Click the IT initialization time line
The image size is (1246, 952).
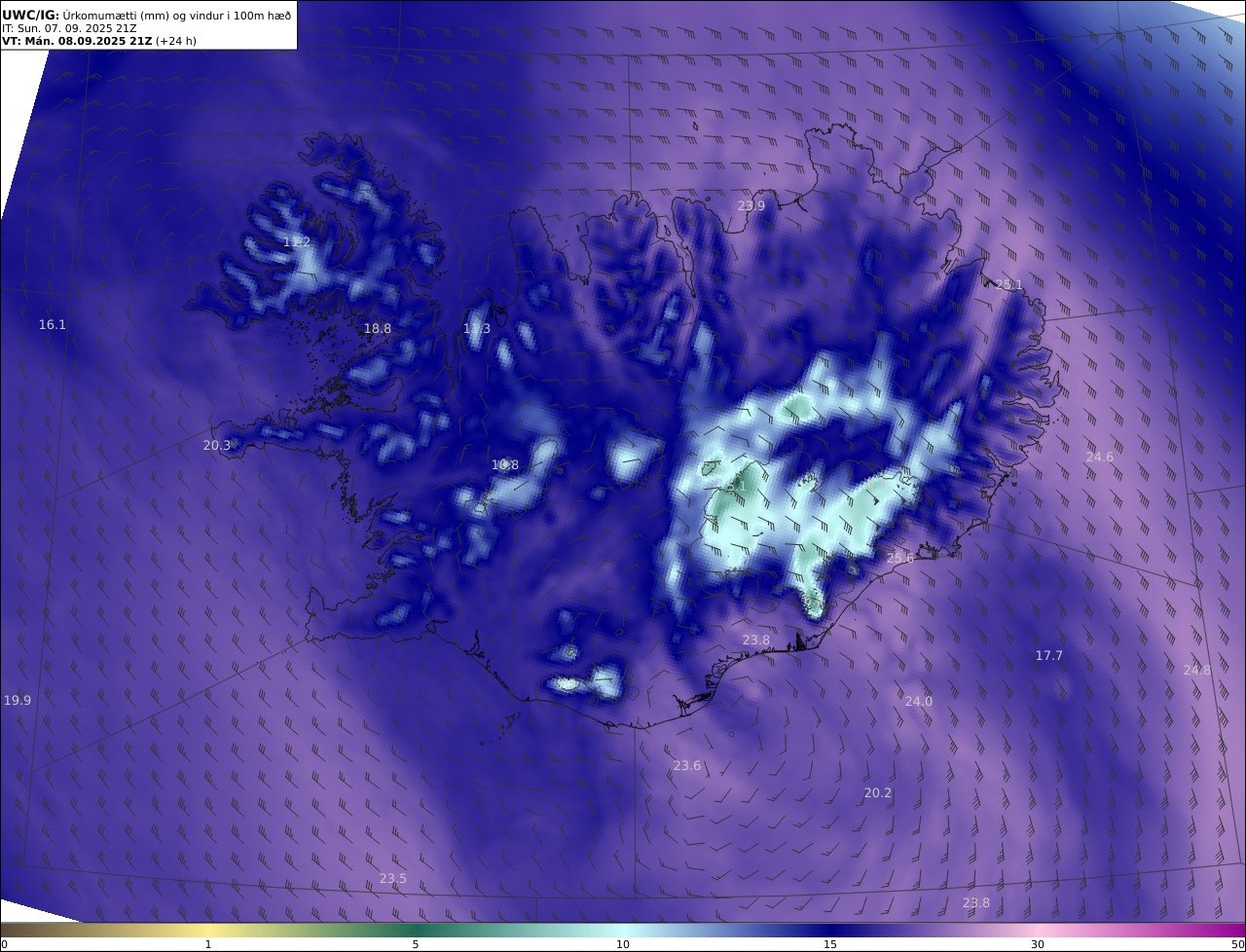(70, 28)
